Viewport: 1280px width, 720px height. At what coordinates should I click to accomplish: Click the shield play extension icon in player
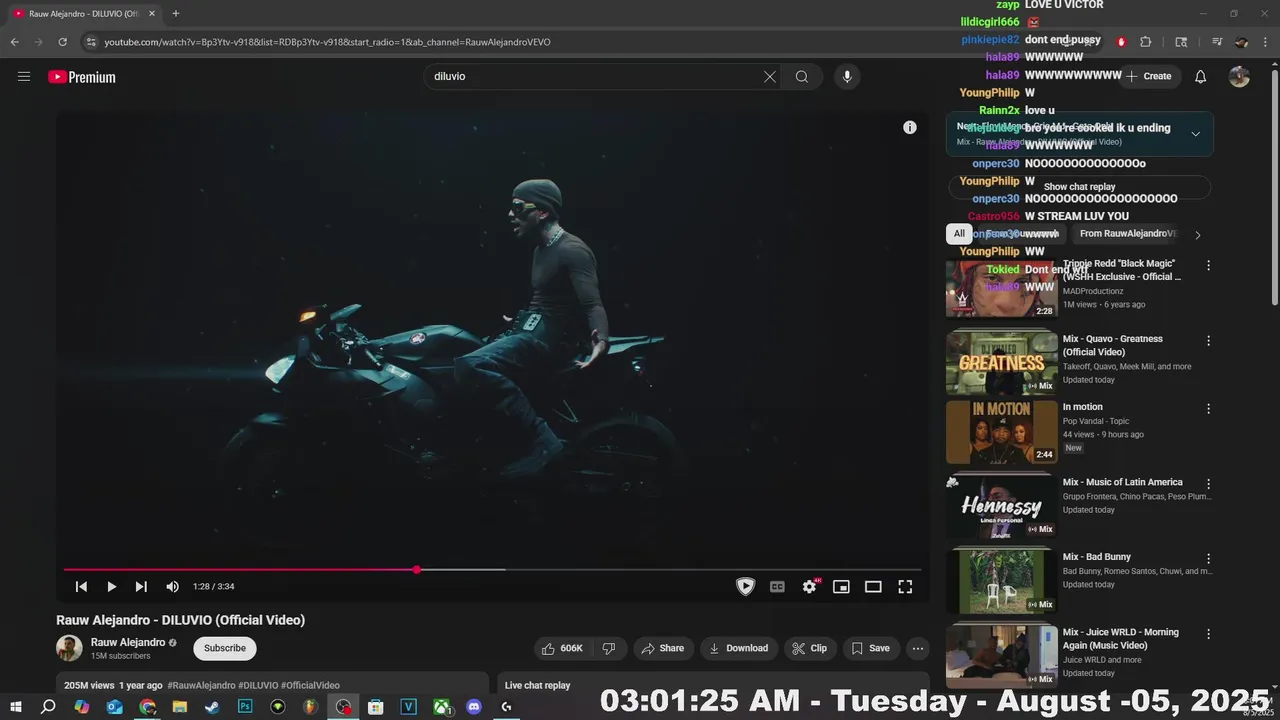[x=745, y=587]
